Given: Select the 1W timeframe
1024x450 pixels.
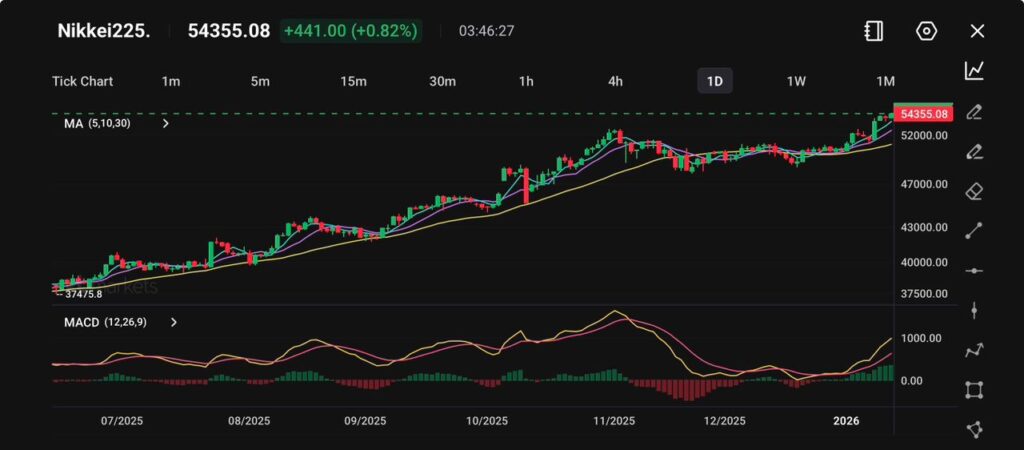Looking at the screenshot, I should pyautogui.click(x=796, y=81).
